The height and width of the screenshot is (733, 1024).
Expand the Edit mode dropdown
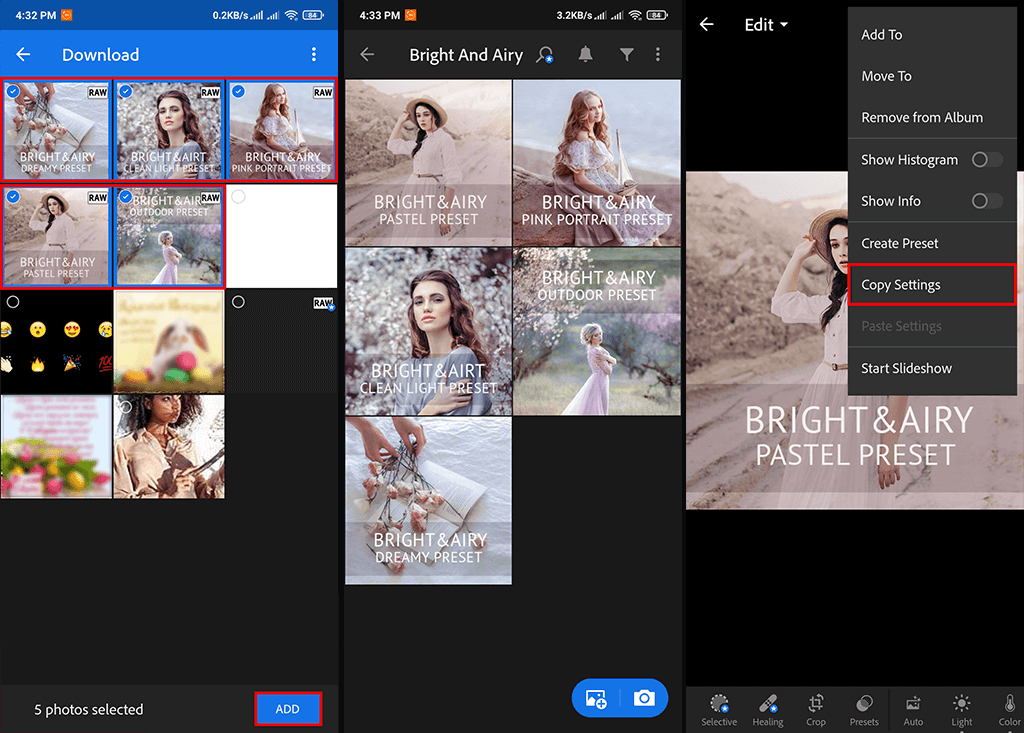pyautogui.click(x=766, y=25)
